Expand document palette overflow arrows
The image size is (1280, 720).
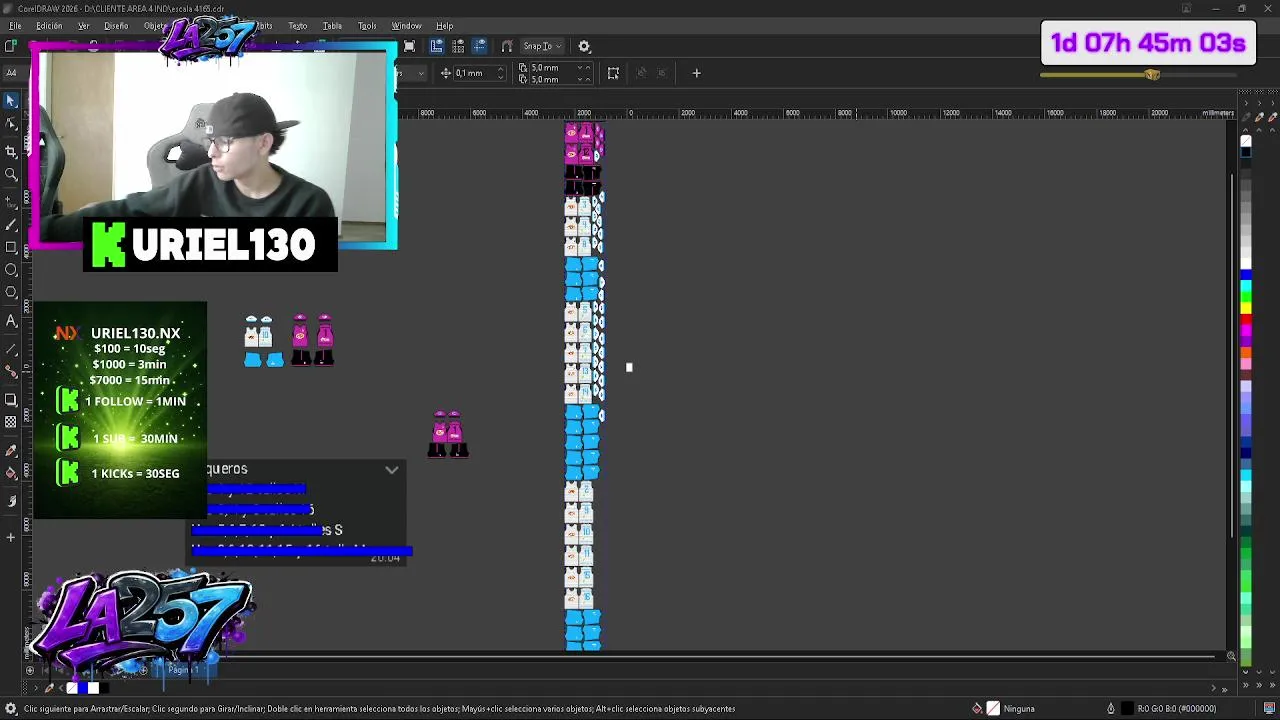point(1224,689)
